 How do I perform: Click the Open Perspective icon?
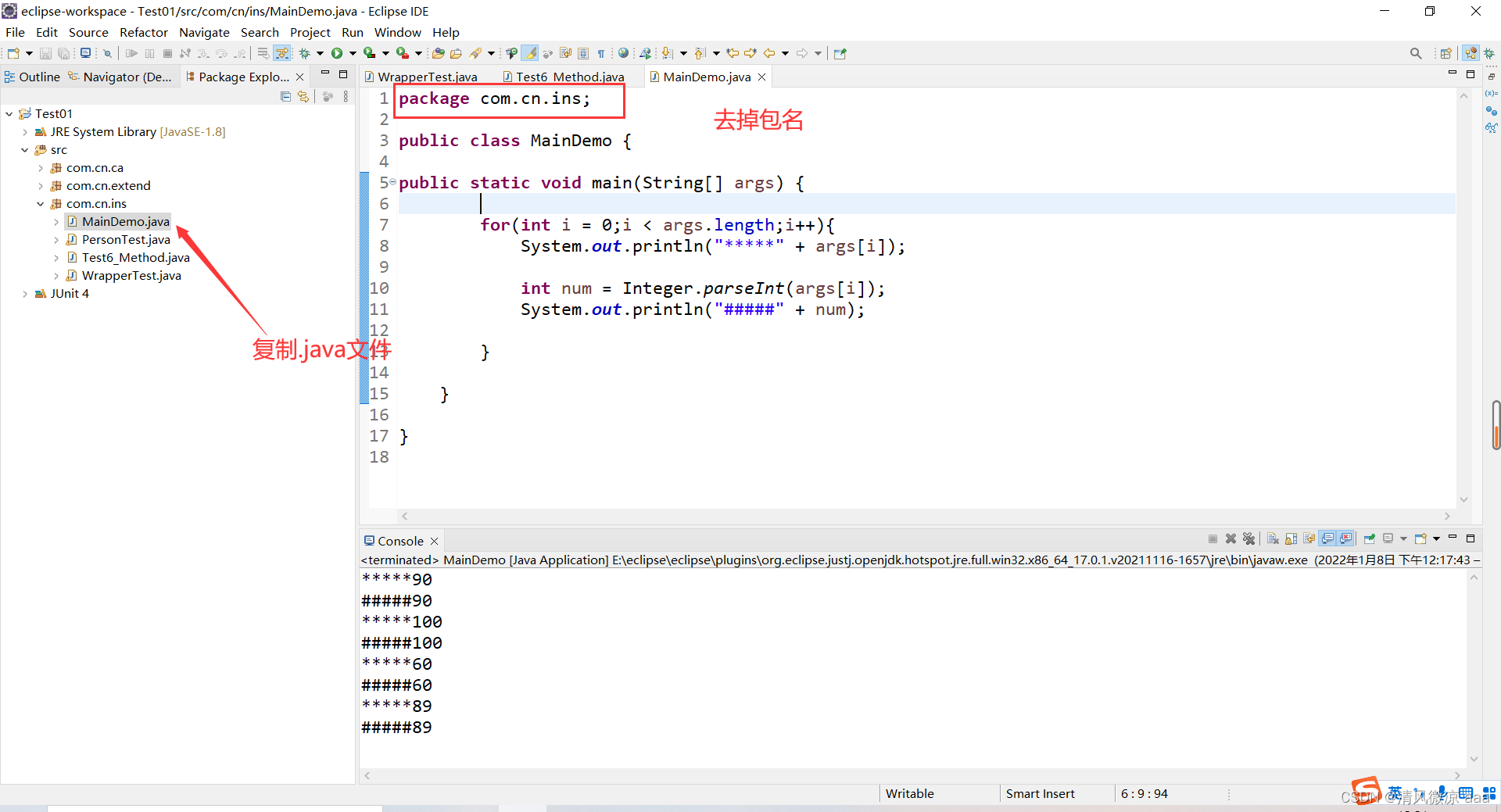point(1446,53)
